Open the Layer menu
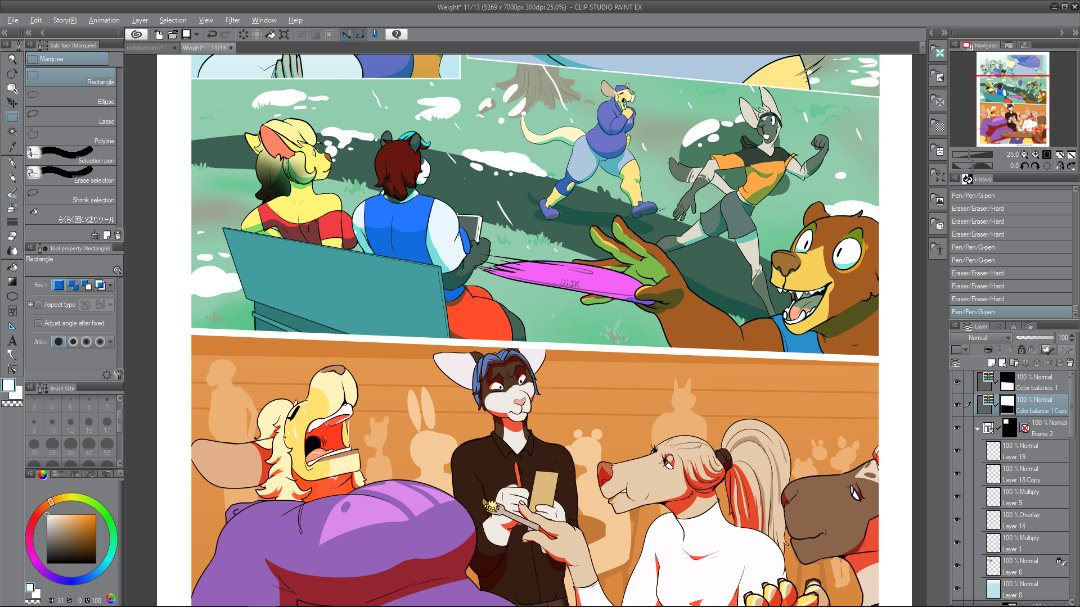The image size is (1080, 607). 140,20
